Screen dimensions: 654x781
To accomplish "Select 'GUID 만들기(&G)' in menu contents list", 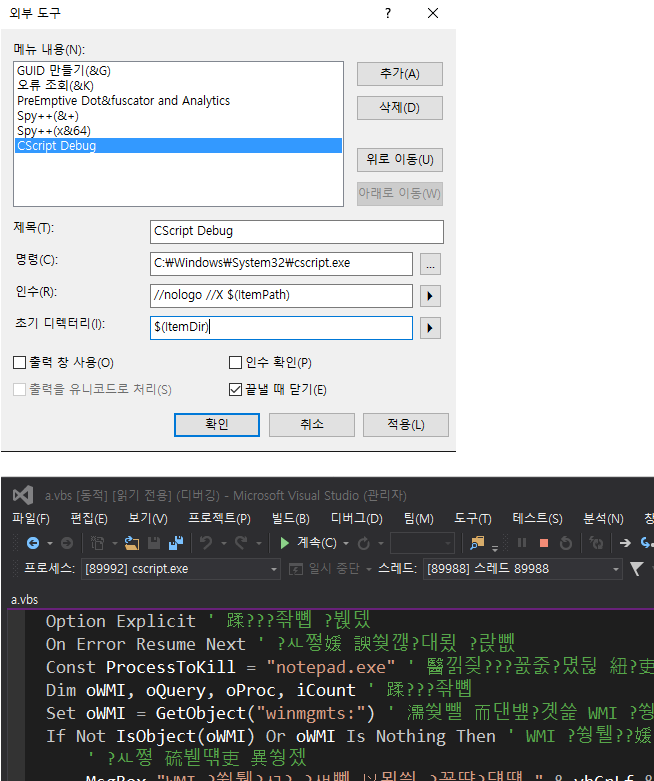I will tap(178, 71).
